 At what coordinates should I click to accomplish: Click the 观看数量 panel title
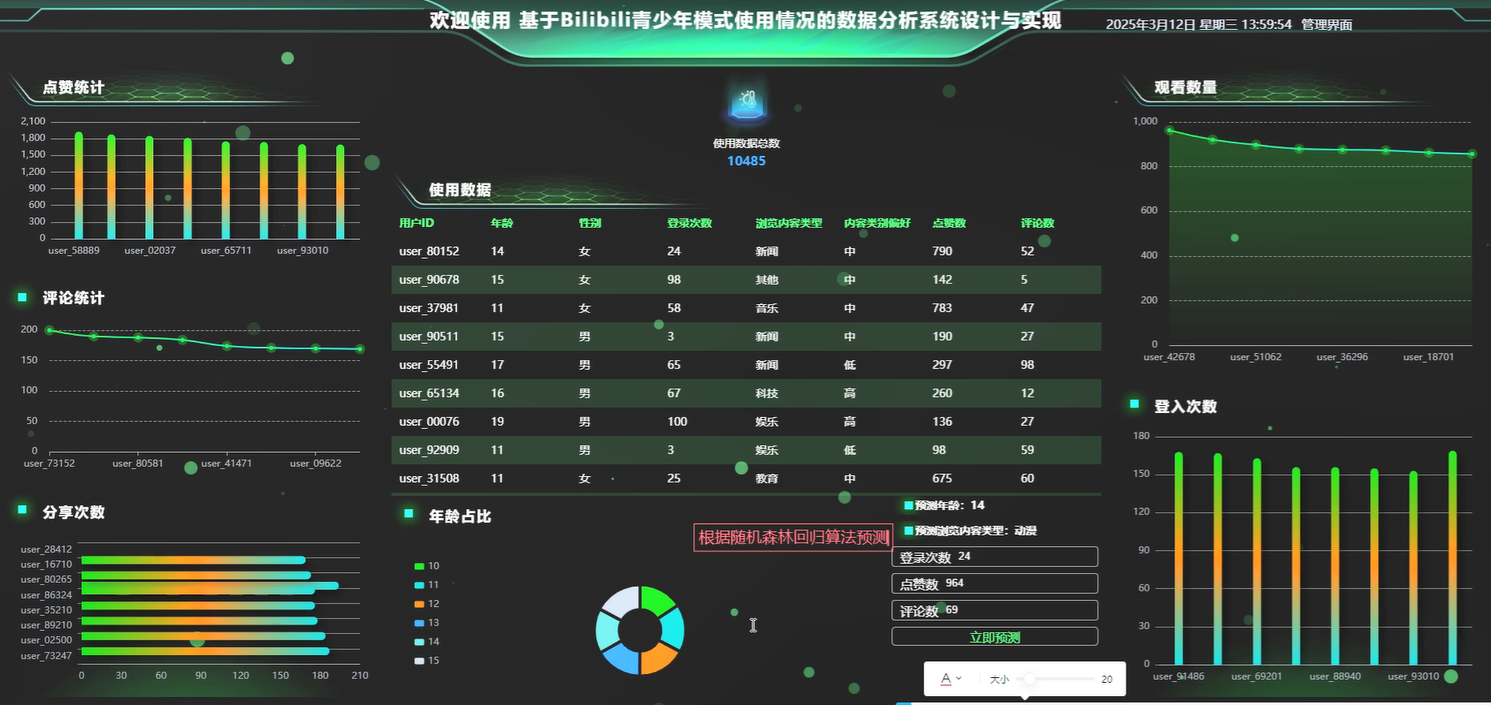(1186, 87)
